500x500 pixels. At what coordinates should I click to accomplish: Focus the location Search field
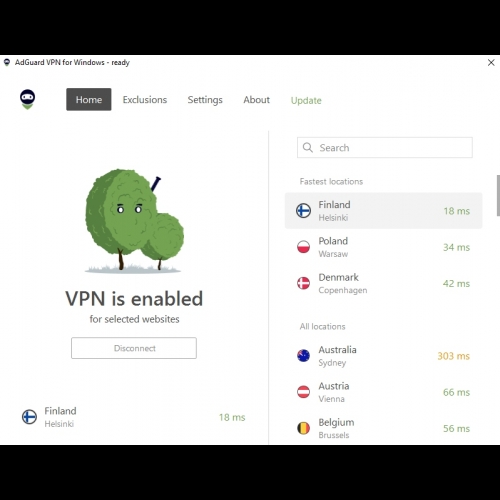point(385,147)
